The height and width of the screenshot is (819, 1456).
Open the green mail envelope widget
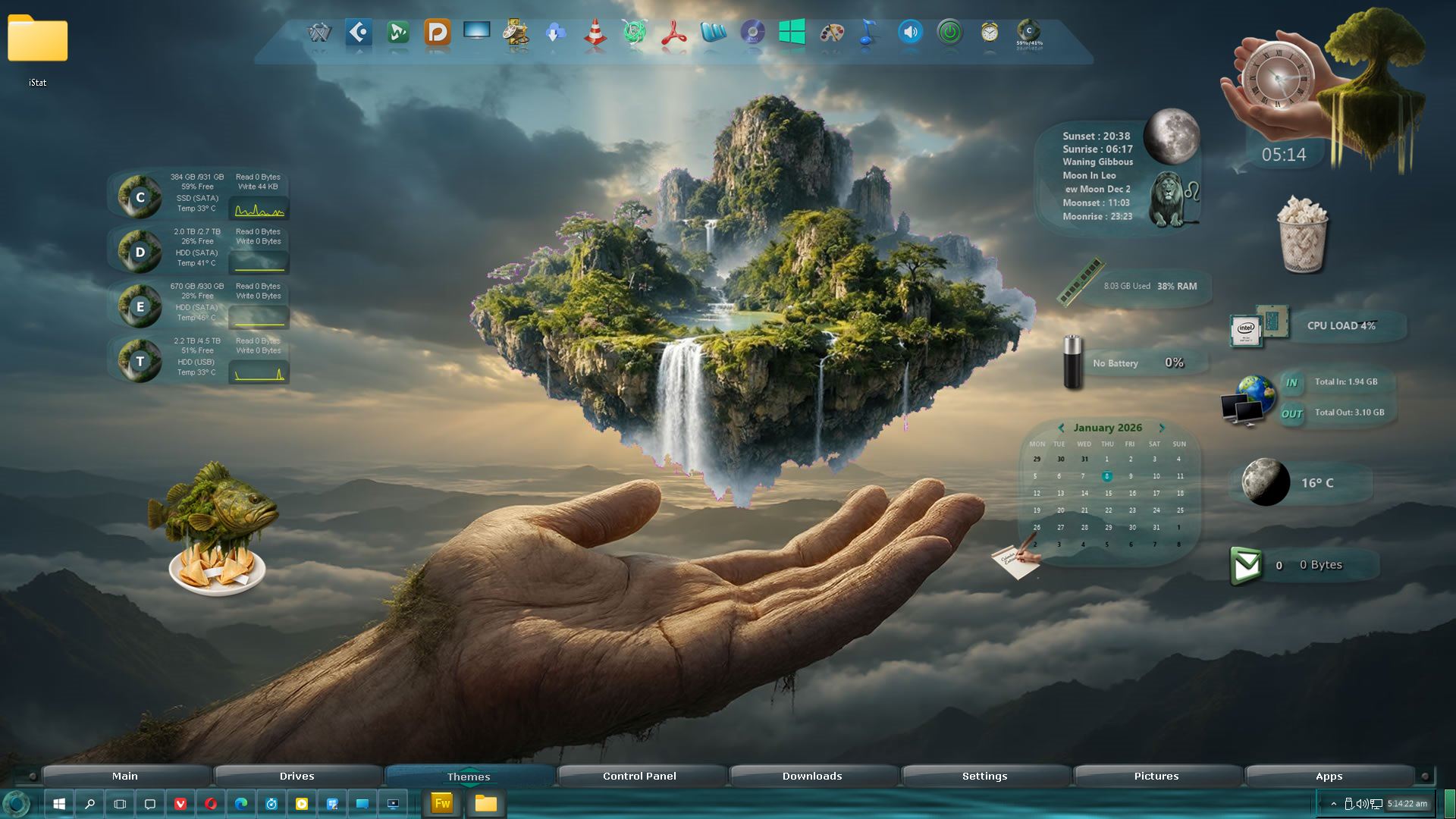pos(1246,565)
